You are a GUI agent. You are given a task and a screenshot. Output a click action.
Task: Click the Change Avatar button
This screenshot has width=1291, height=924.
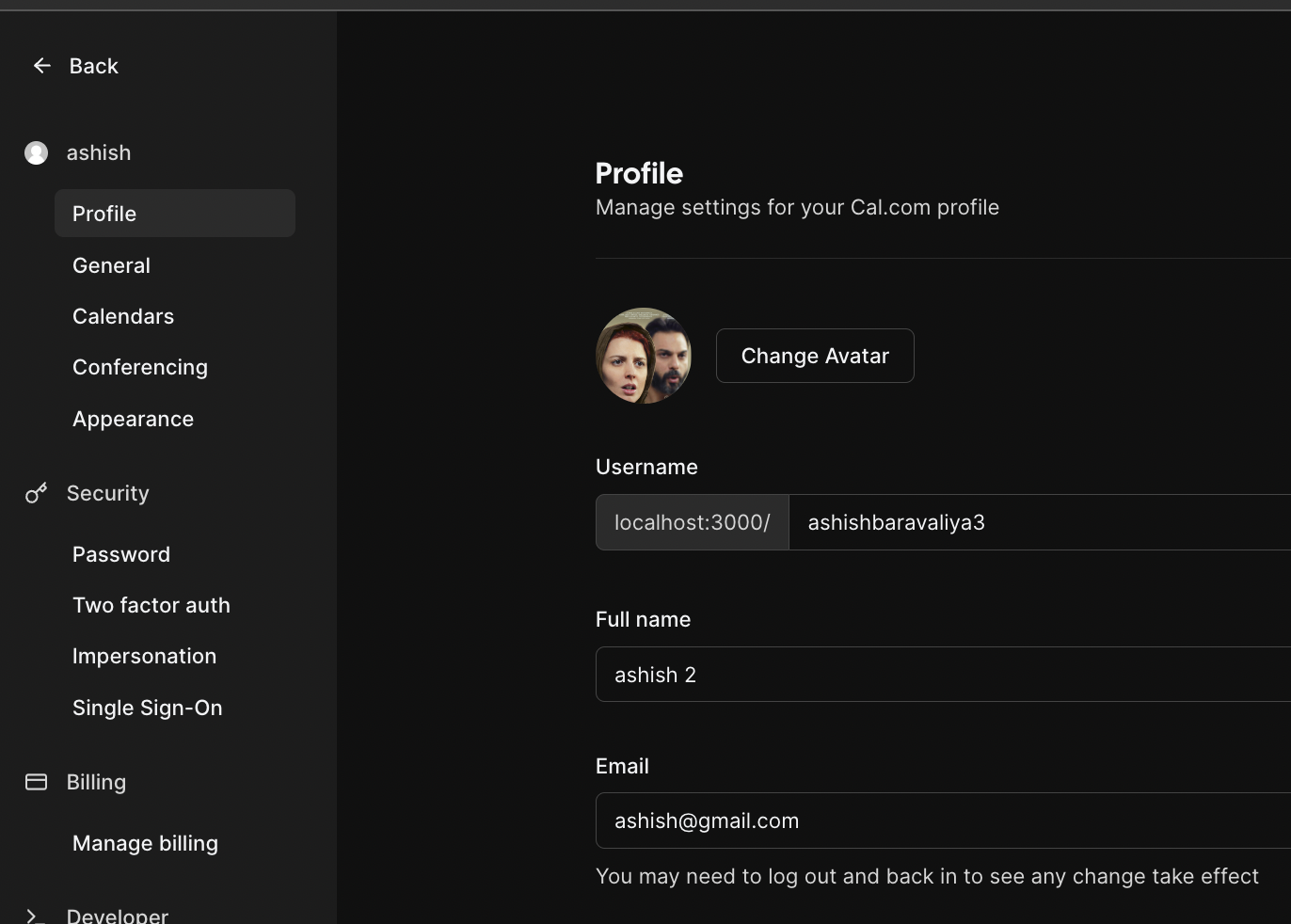coord(815,356)
